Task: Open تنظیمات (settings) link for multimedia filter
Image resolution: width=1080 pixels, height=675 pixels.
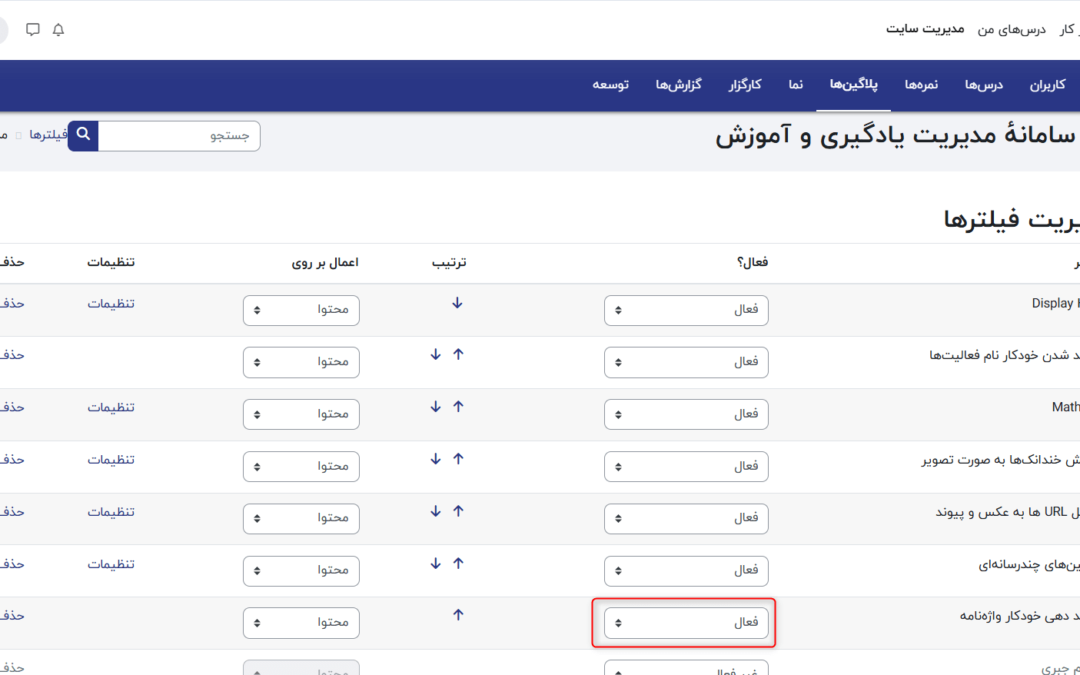Action: [111, 564]
